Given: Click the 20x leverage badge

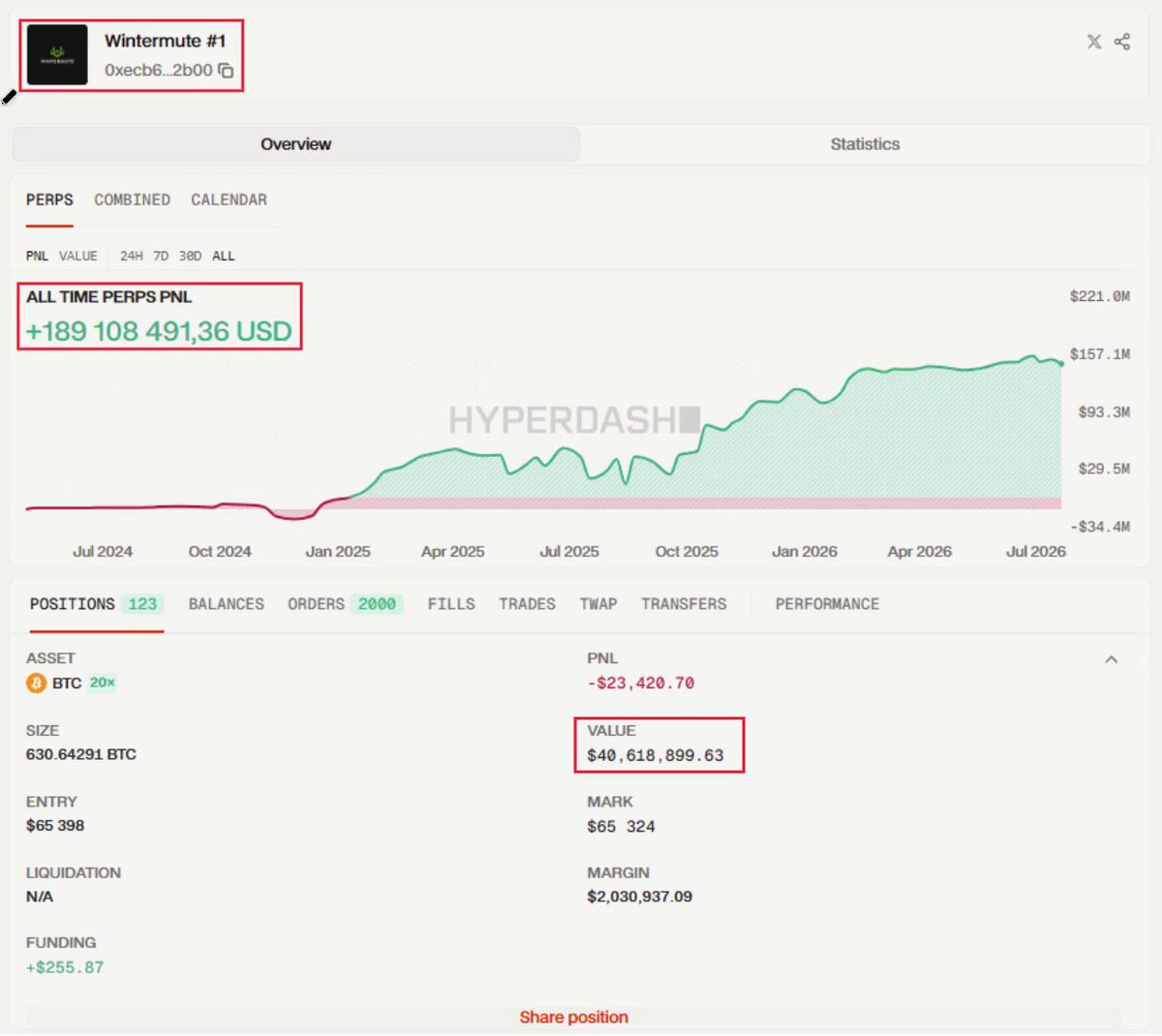Looking at the screenshot, I should 103,683.
